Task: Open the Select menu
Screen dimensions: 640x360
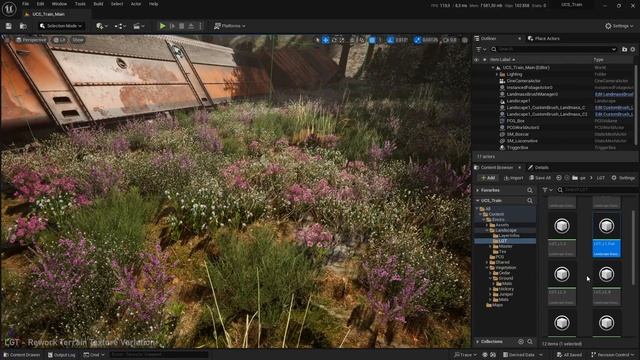Action: tap(117, 4)
